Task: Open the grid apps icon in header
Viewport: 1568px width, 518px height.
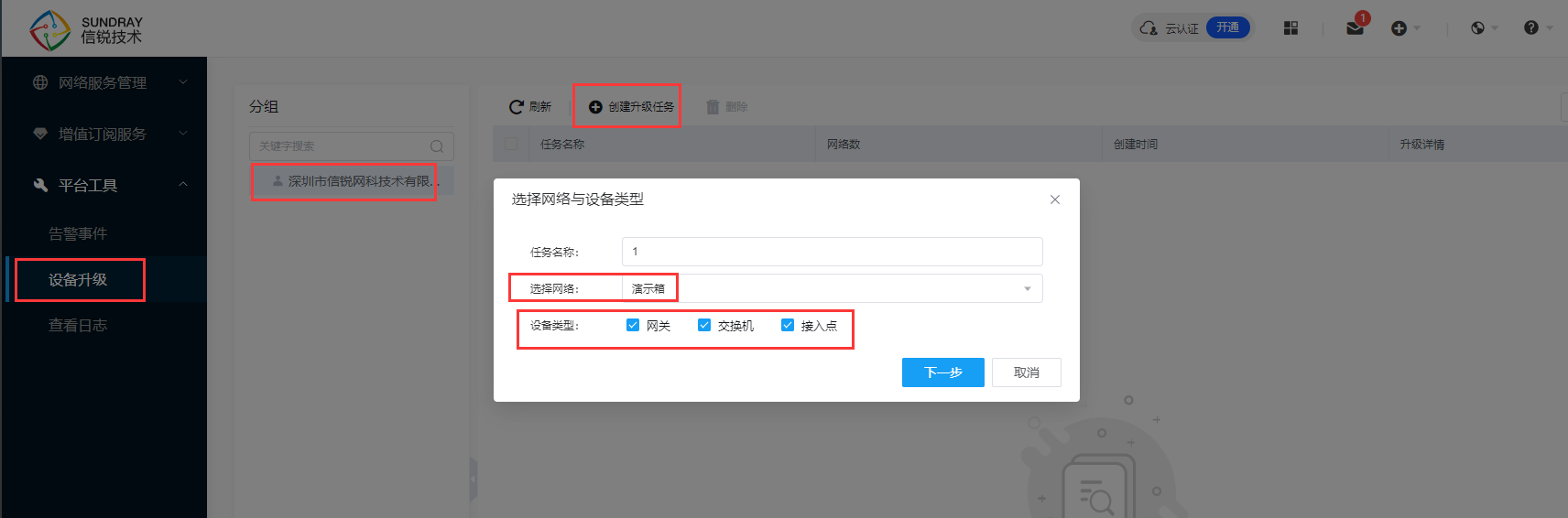Action: (1290, 28)
